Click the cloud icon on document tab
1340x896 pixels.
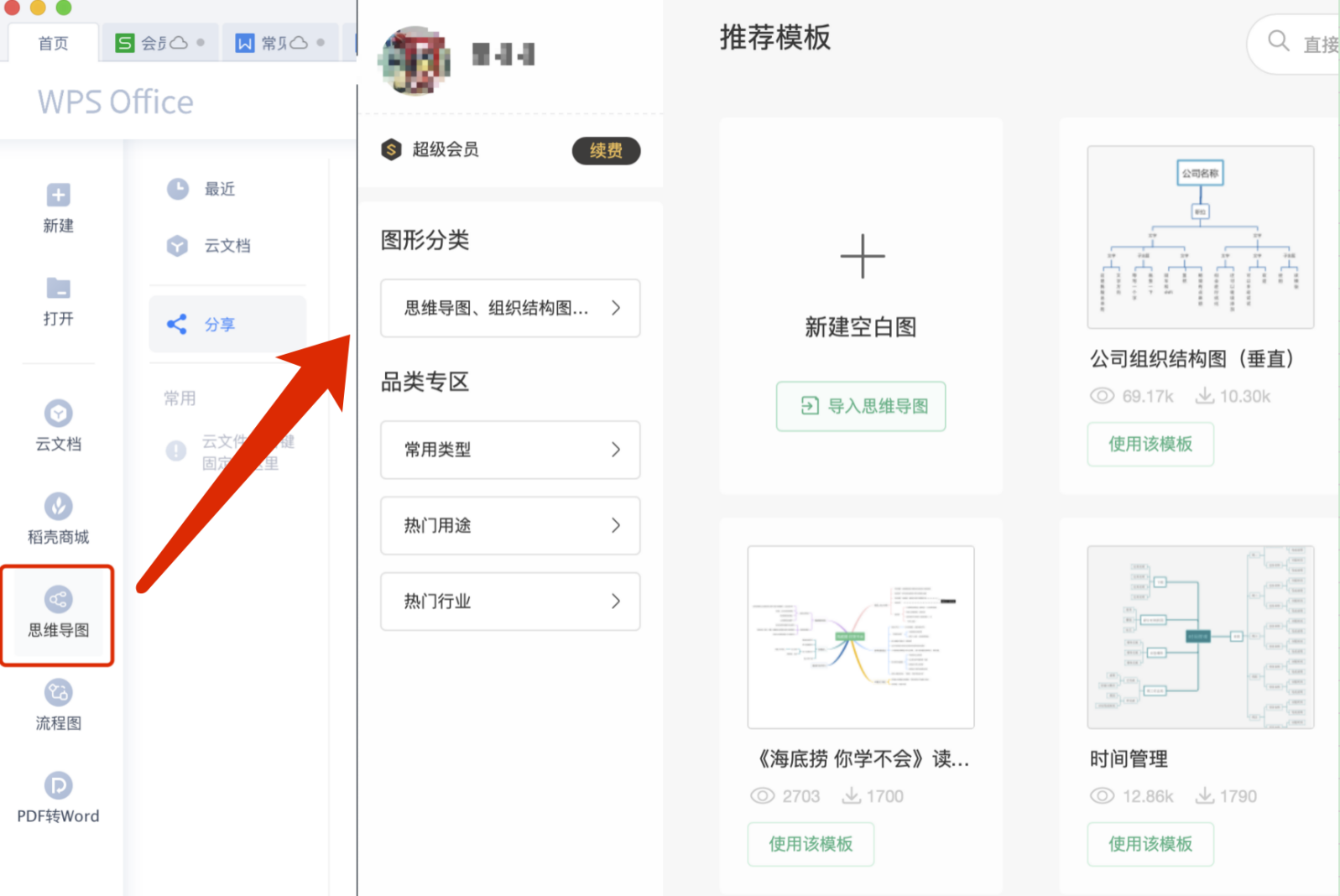click(x=298, y=43)
